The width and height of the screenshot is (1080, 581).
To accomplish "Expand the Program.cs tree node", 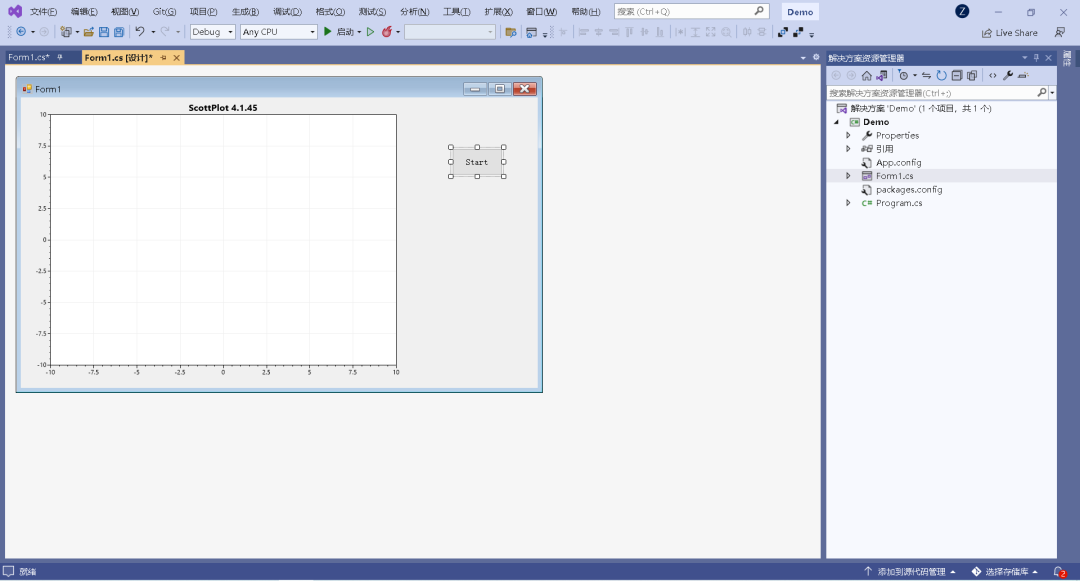I will click(849, 203).
